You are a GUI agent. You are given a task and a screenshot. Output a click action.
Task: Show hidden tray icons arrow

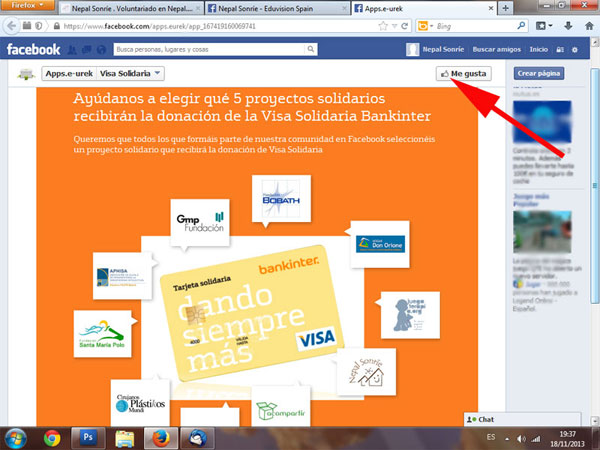pos(507,439)
